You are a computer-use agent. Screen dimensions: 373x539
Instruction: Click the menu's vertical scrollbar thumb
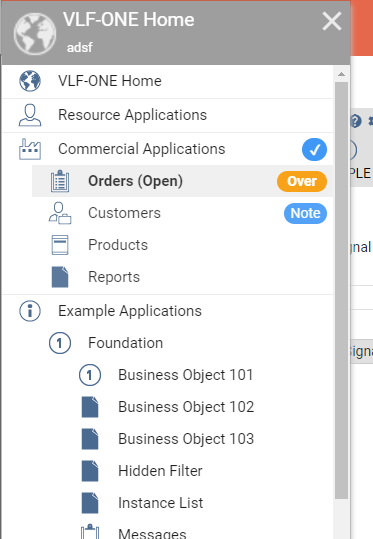[341, 290]
